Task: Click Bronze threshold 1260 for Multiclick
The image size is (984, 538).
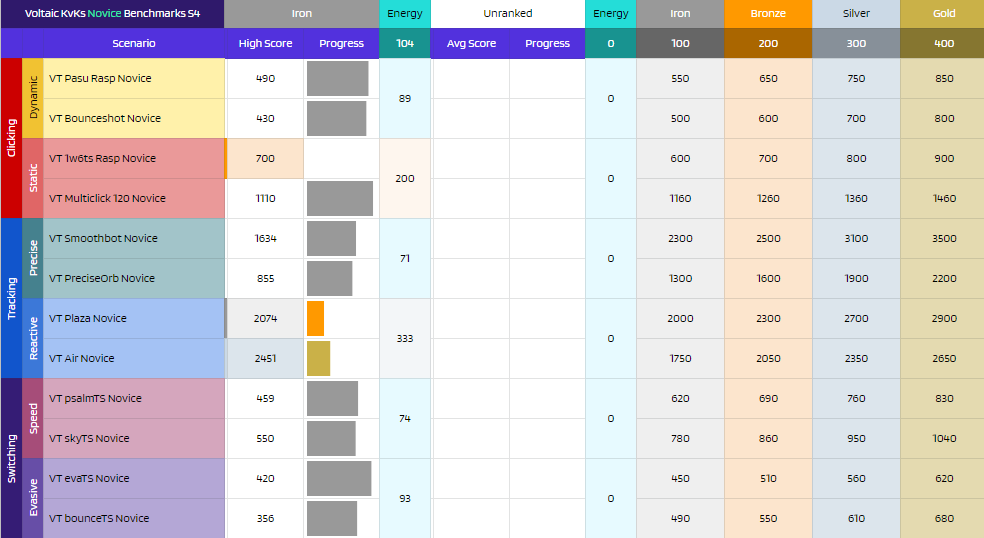Action: 768,198
